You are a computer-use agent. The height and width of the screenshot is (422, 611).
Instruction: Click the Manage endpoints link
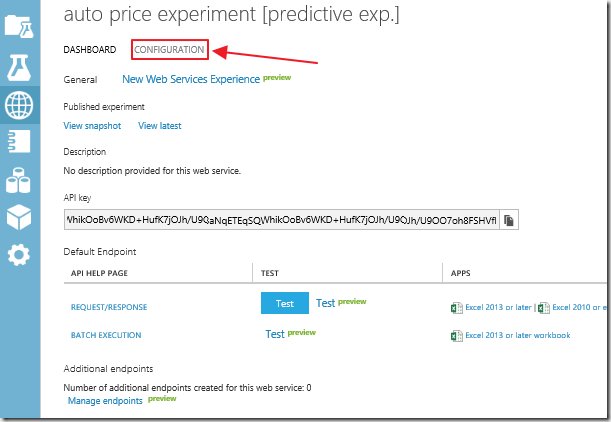pyautogui.click(x=105, y=401)
